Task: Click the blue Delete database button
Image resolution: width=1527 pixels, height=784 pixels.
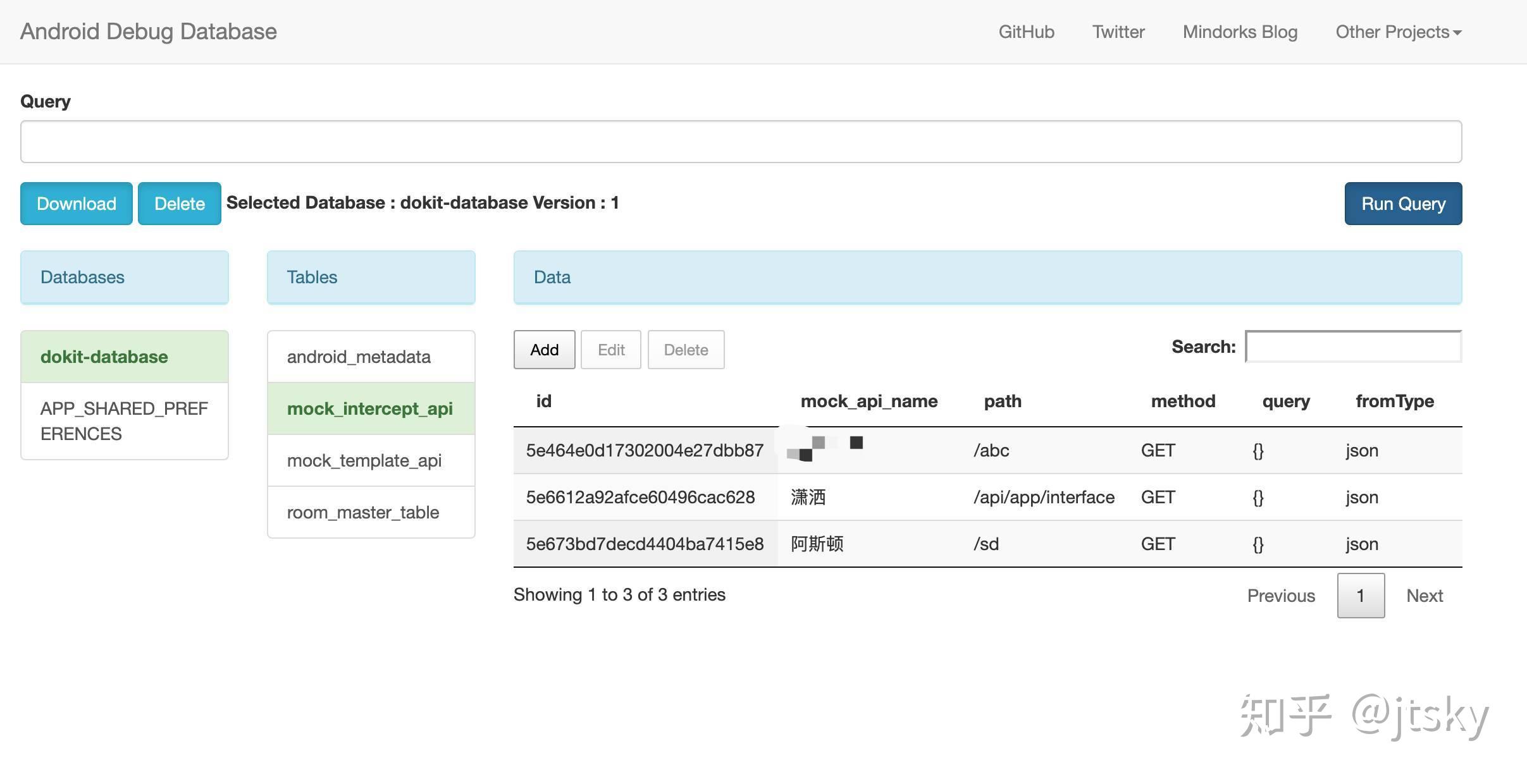Action: click(x=179, y=204)
